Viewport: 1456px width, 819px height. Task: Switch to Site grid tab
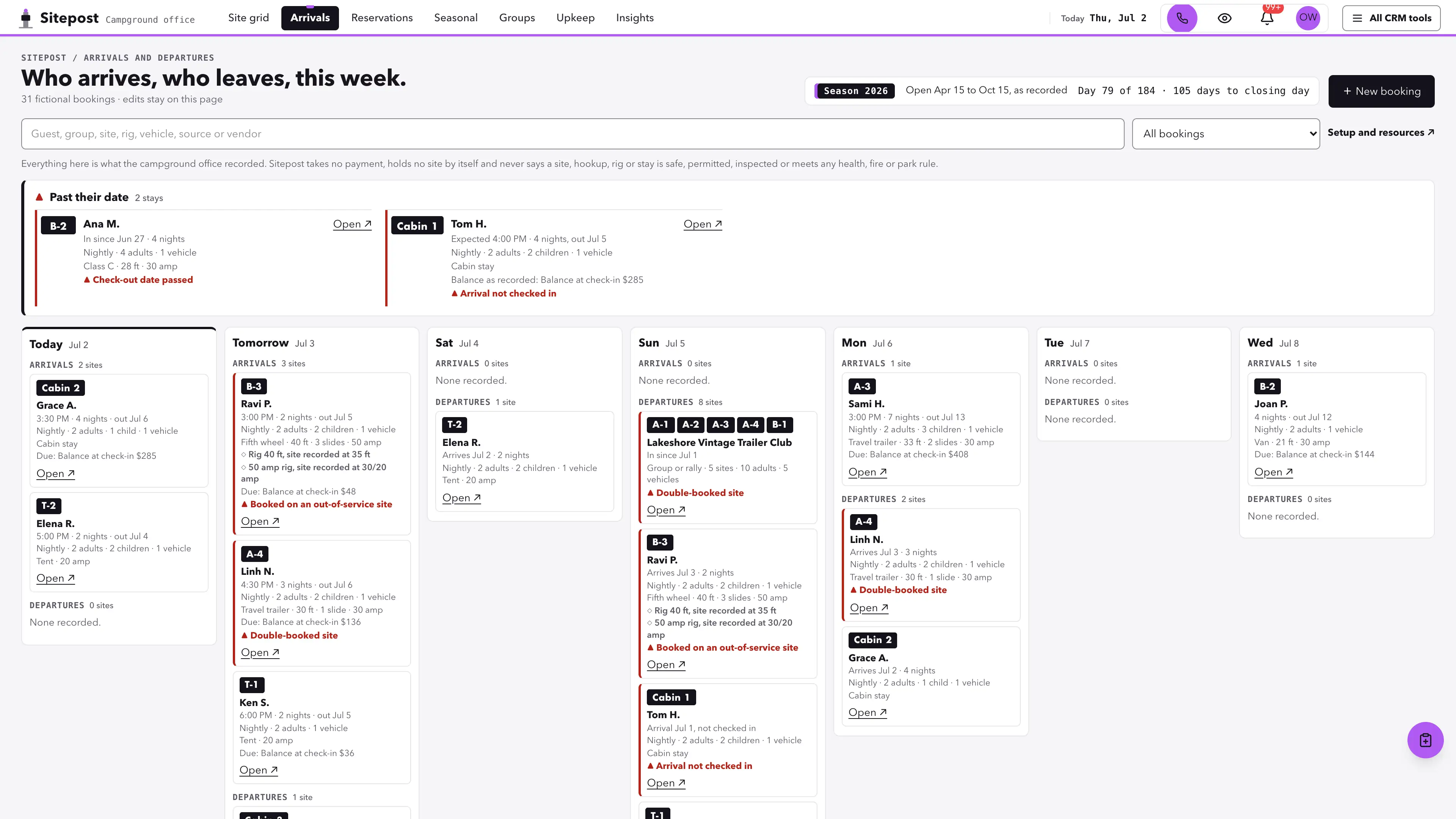pyautogui.click(x=248, y=18)
